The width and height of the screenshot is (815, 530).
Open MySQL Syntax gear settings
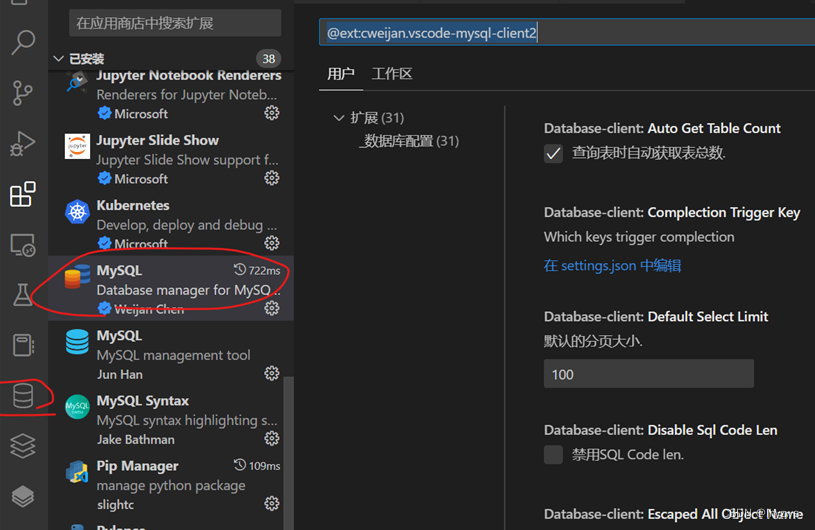(x=272, y=439)
